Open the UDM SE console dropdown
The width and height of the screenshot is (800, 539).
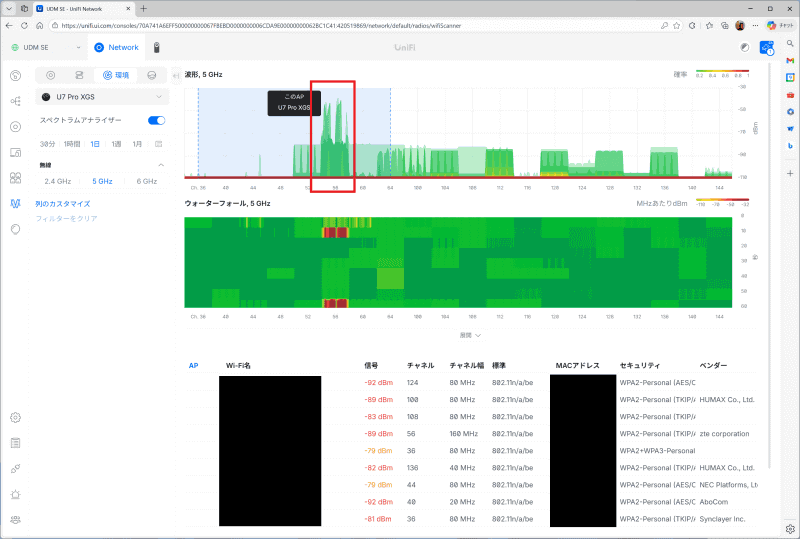coord(46,47)
